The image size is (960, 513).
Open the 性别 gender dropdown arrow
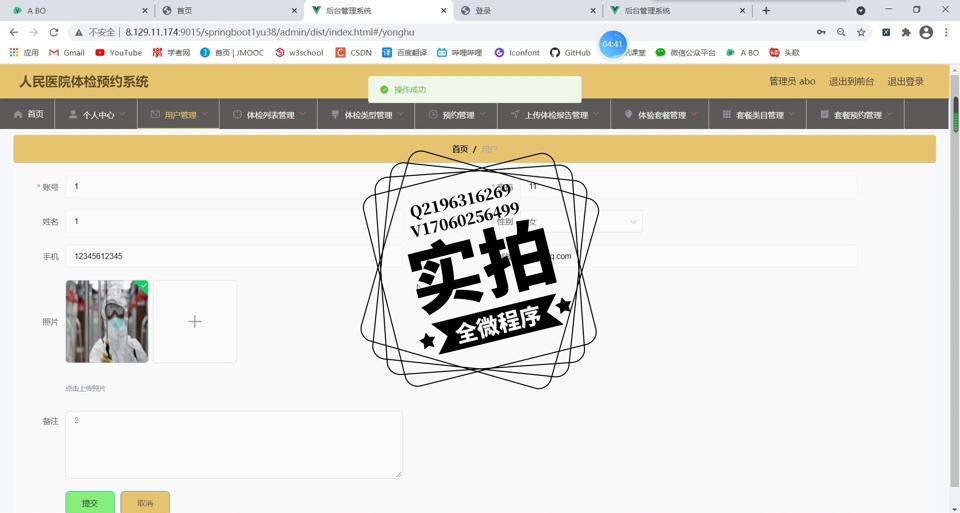633,222
